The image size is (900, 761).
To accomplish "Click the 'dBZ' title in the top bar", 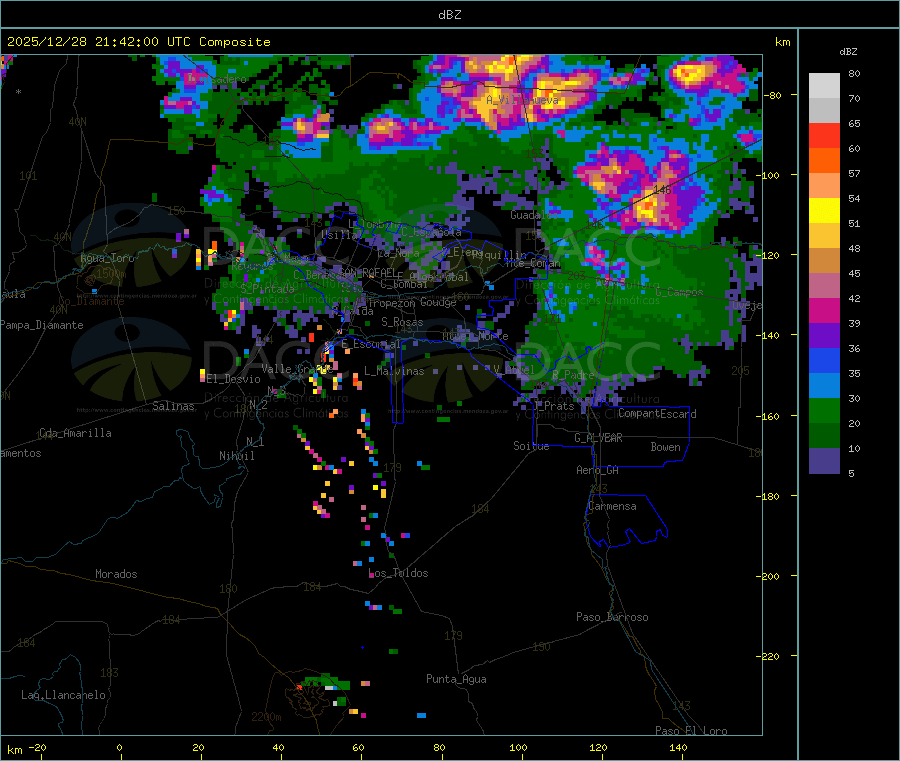I will coord(449,15).
